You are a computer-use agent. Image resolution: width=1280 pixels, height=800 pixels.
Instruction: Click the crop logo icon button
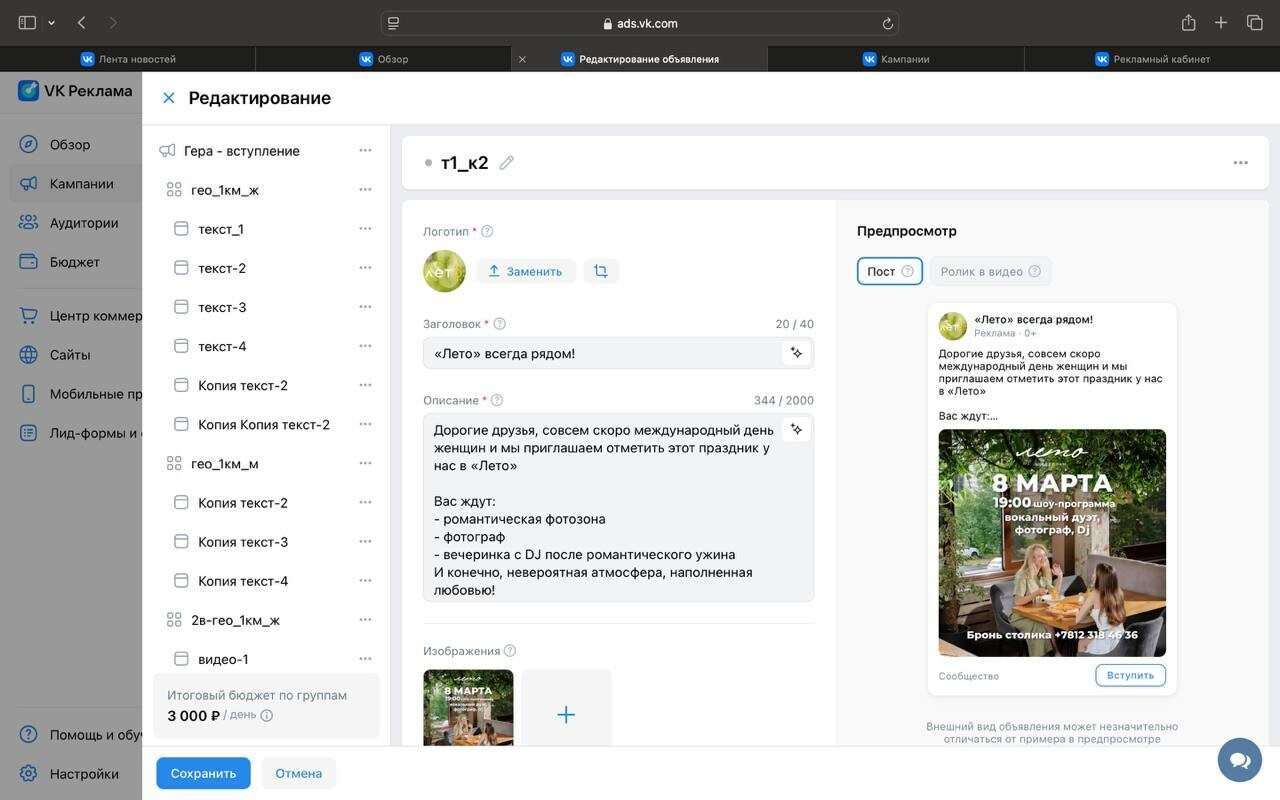click(x=601, y=271)
